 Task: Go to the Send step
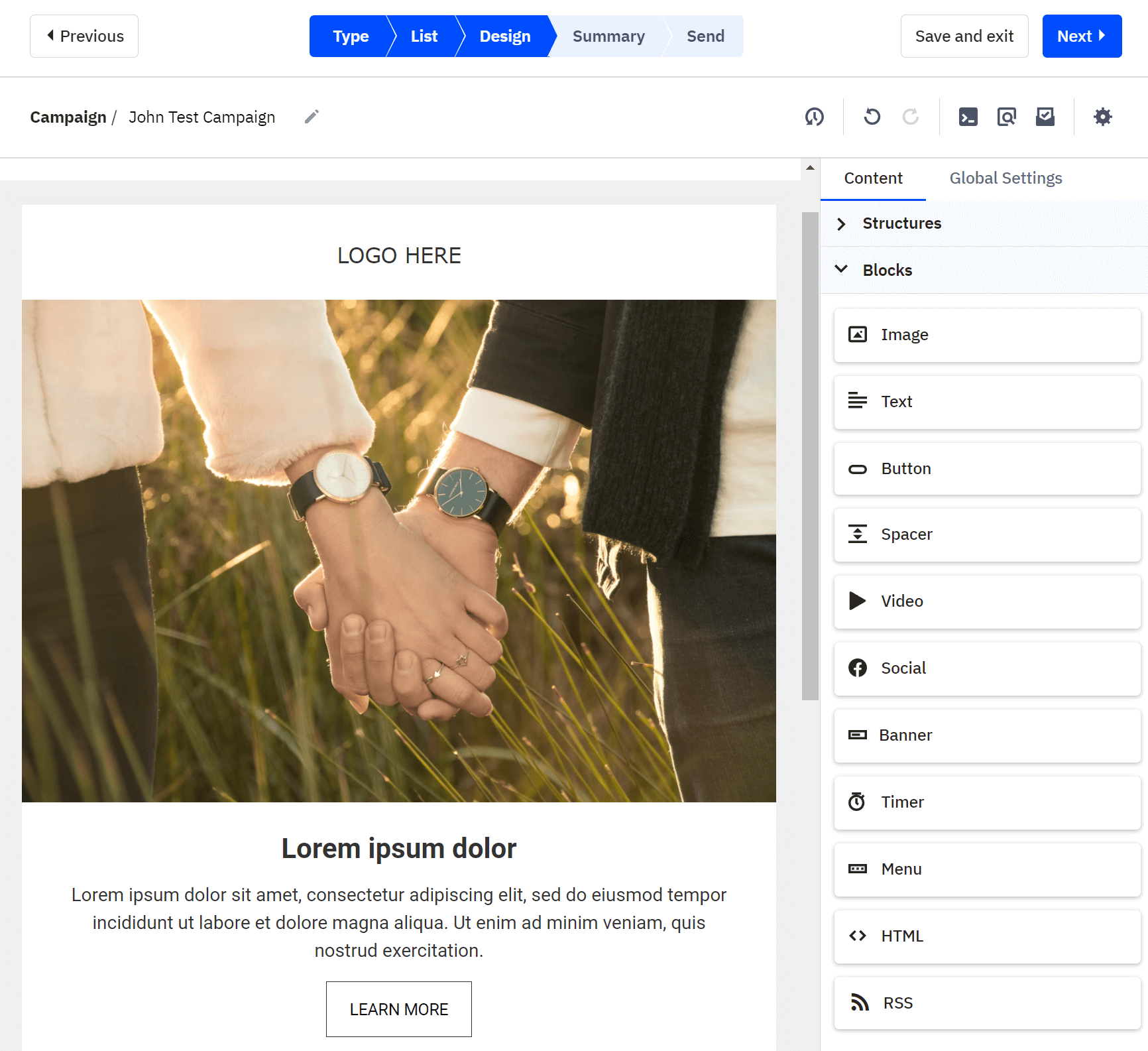[705, 36]
